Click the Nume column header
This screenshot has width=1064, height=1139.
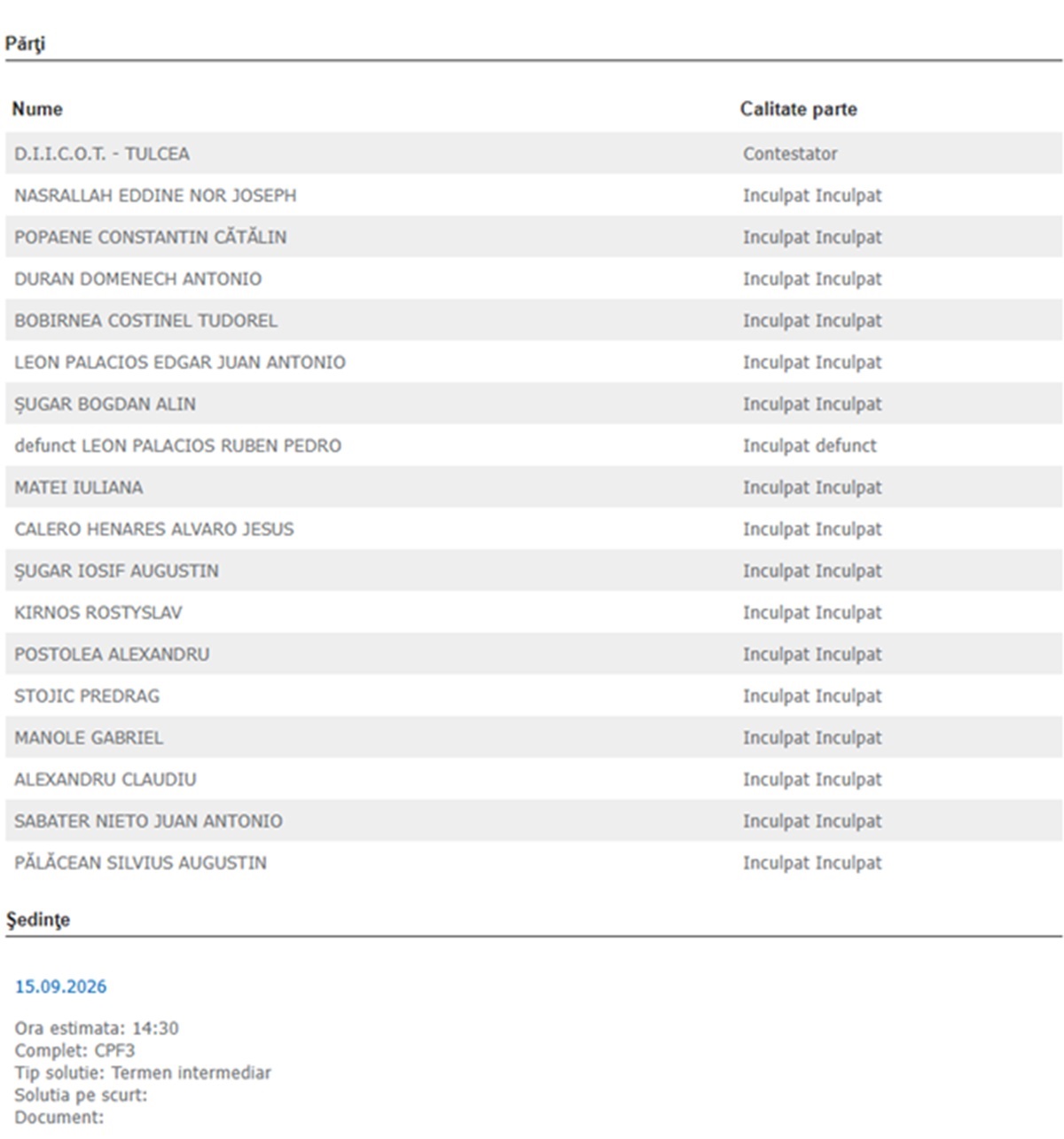pyautogui.click(x=37, y=109)
